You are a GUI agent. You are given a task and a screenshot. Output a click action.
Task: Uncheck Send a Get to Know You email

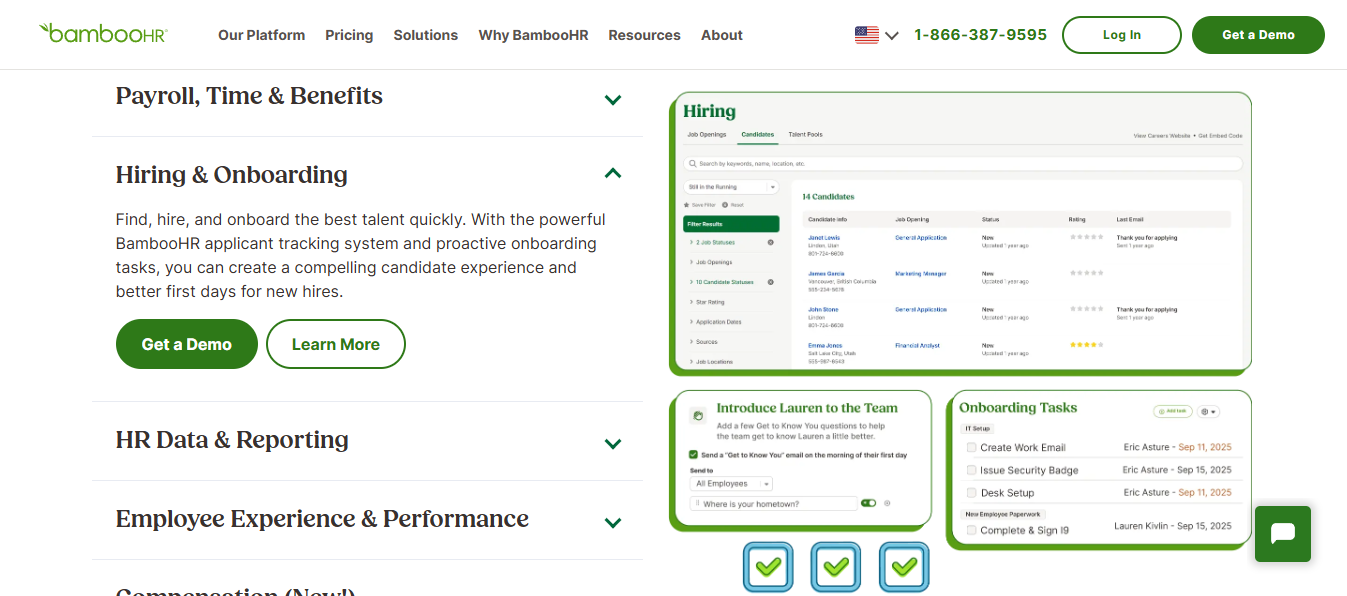click(694, 454)
